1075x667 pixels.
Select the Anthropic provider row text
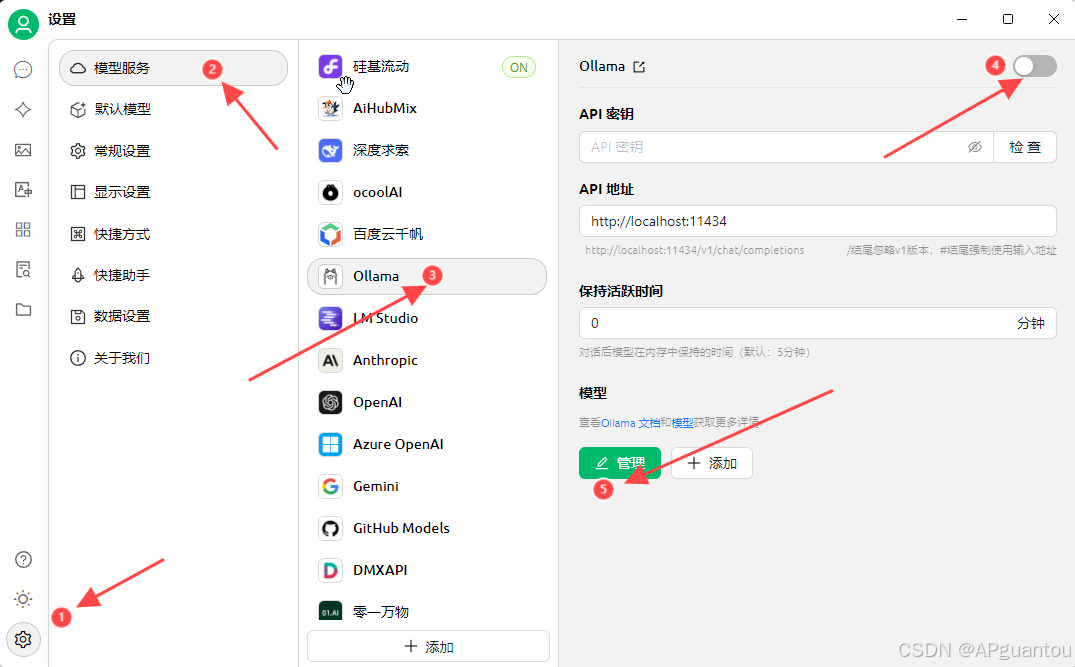point(385,361)
